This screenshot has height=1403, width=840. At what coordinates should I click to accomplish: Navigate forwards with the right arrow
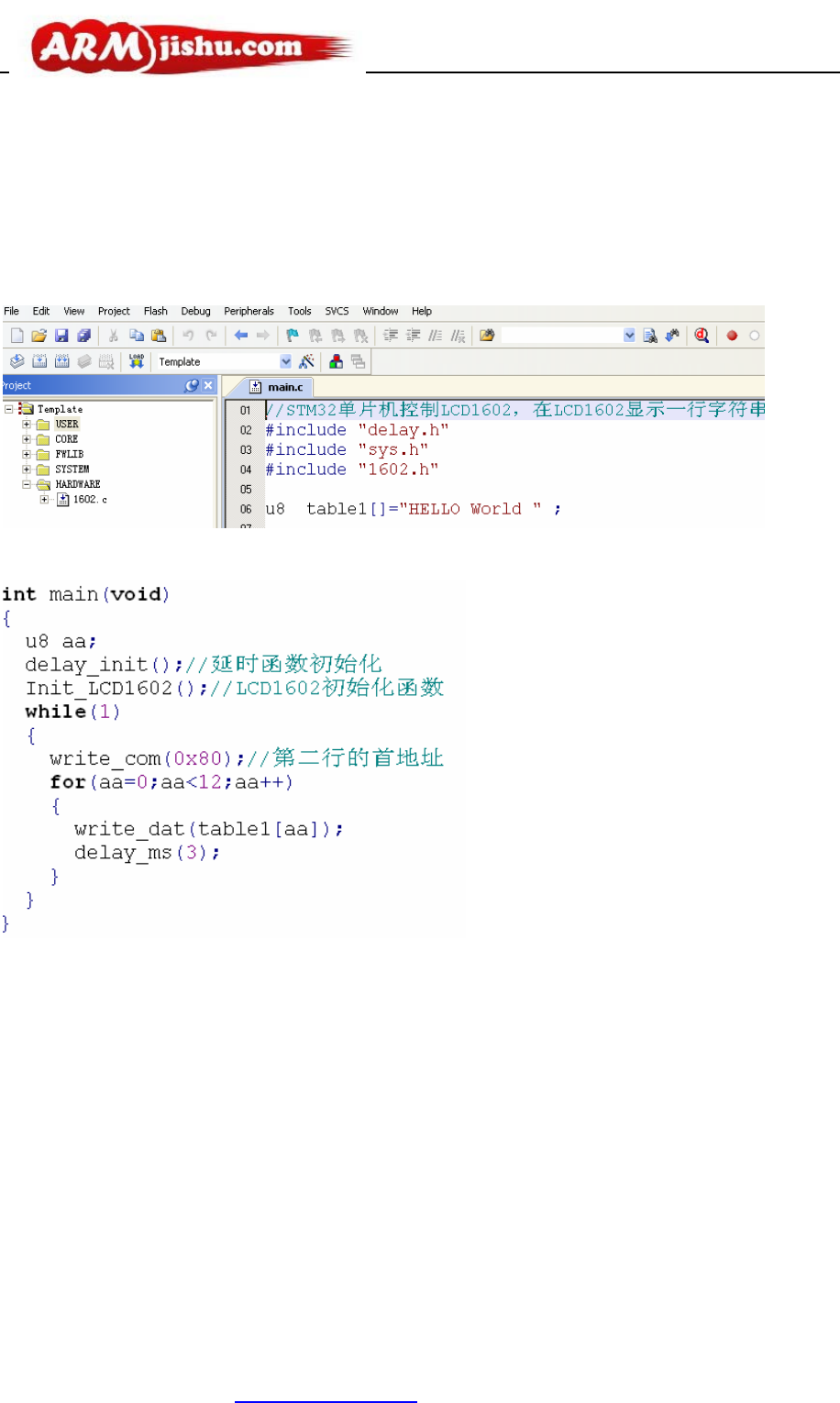pos(263,336)
